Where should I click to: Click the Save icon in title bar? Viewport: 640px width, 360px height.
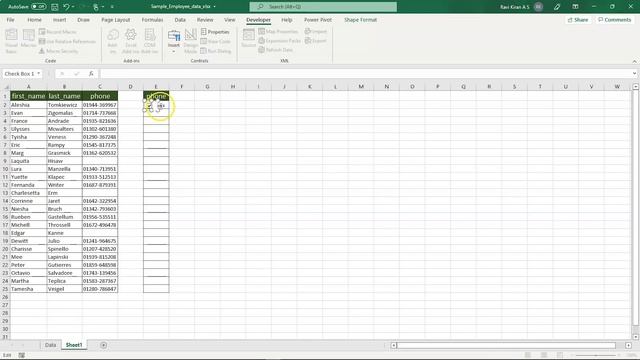[55, 7]
